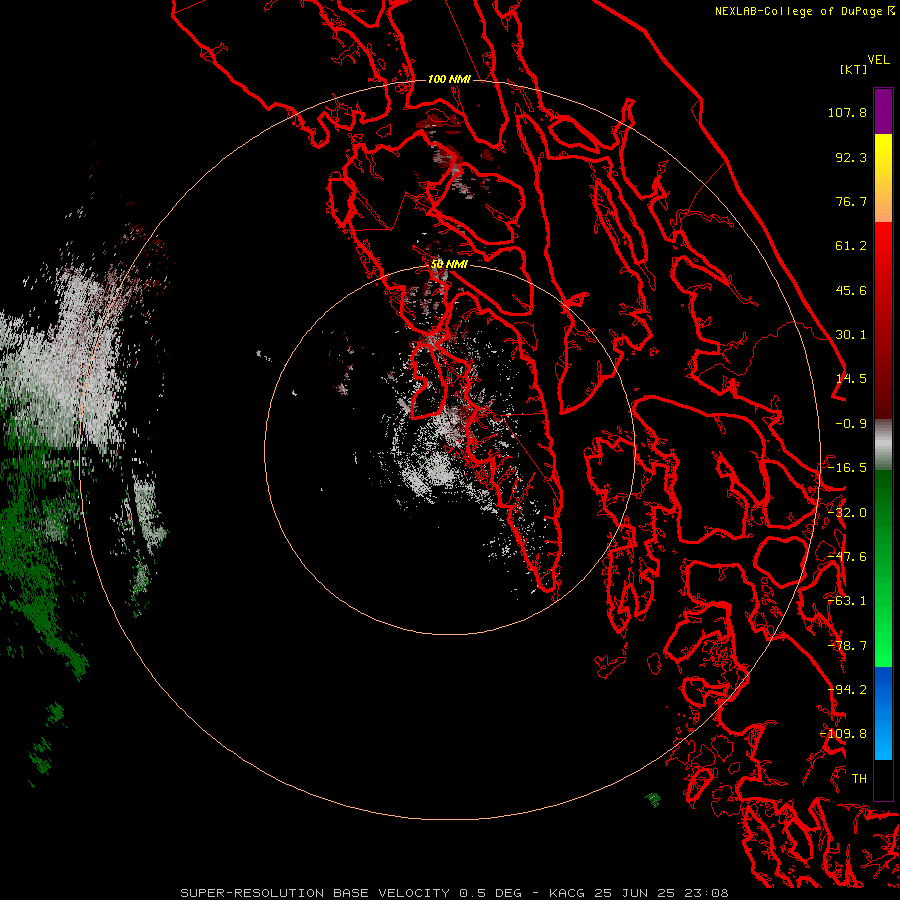Click the -109.8 scale value
Screen dimensions: 900x900
844,734
